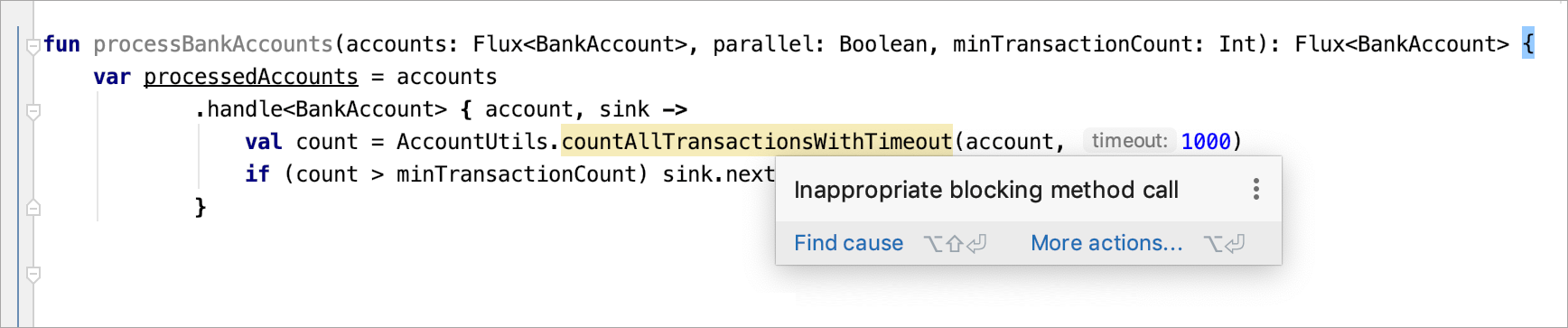Collapse processBankAccounts function via gutter fold marker
The image size is (1568, 328).
[x=33, y=45]
